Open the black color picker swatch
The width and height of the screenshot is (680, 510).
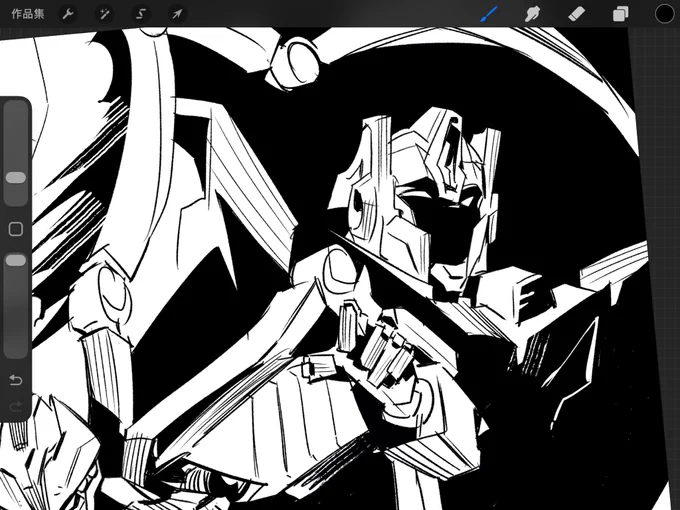pyautogui.click(x=664, y=14)
